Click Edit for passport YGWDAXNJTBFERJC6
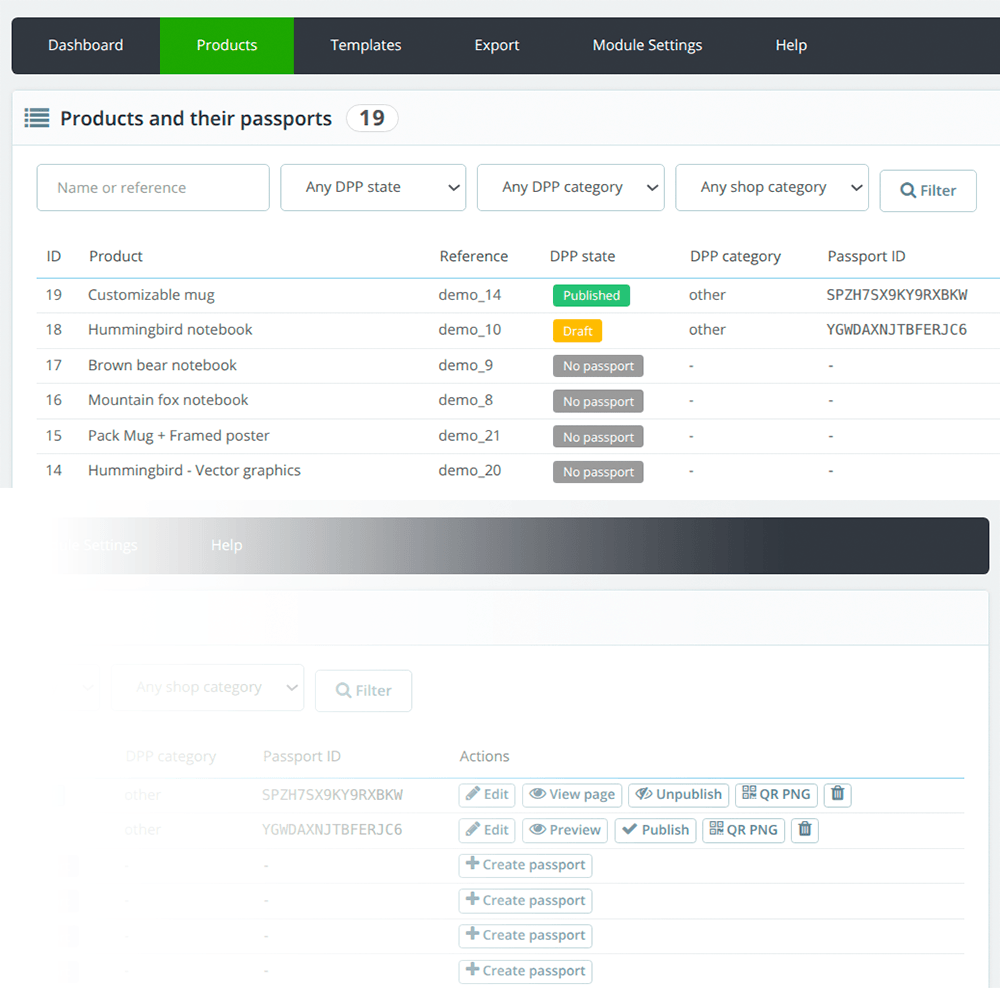This screenshot has width=1000, height=1000. point(487,830)
